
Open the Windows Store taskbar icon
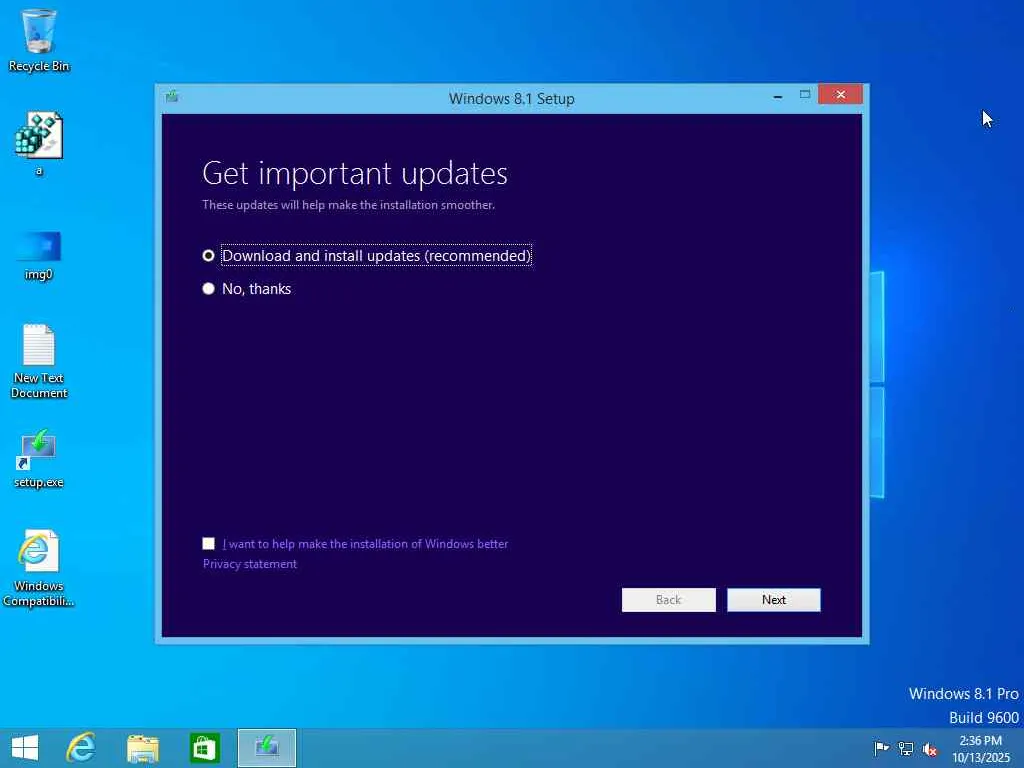(x=204, y=748)
